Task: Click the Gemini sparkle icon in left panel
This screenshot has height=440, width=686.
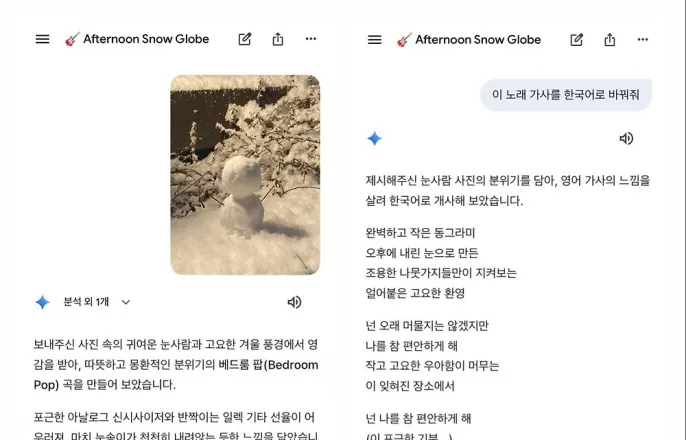Action: (42, 302)
